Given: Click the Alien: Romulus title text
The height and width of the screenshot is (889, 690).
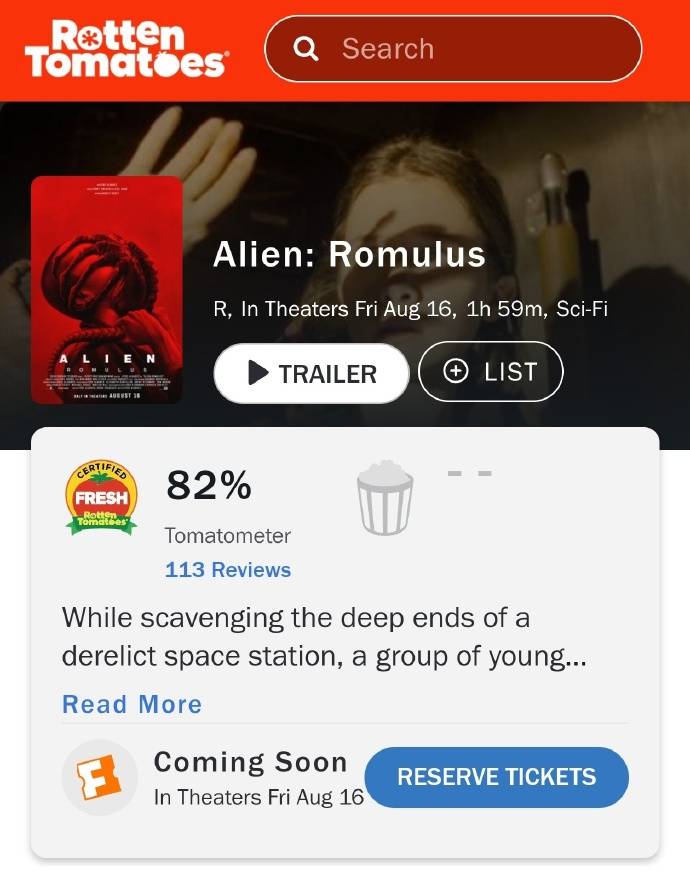Looking at the screenshot, I should [x=350, y=253].
